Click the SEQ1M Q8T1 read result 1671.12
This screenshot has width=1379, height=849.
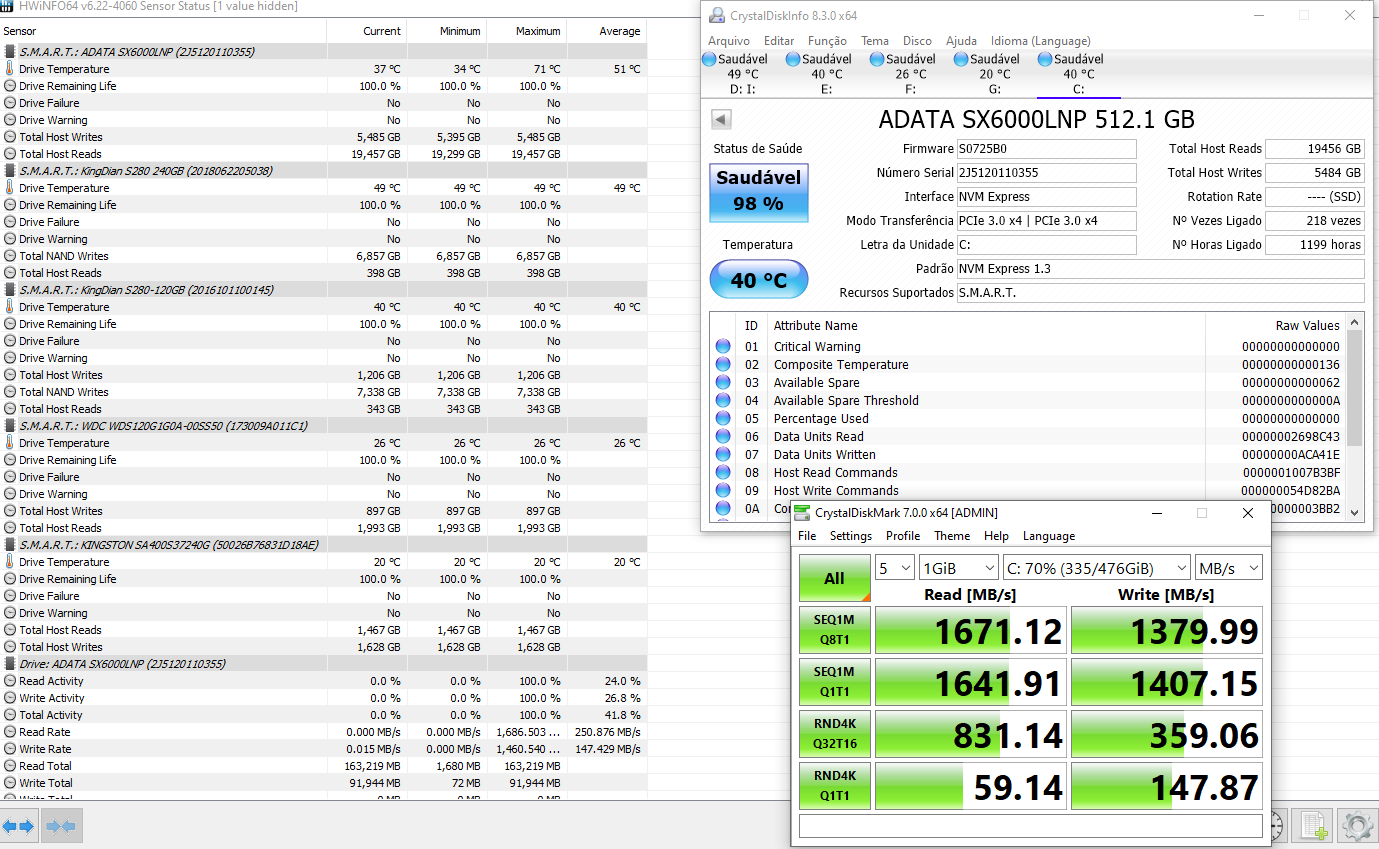tap(969, 631)
